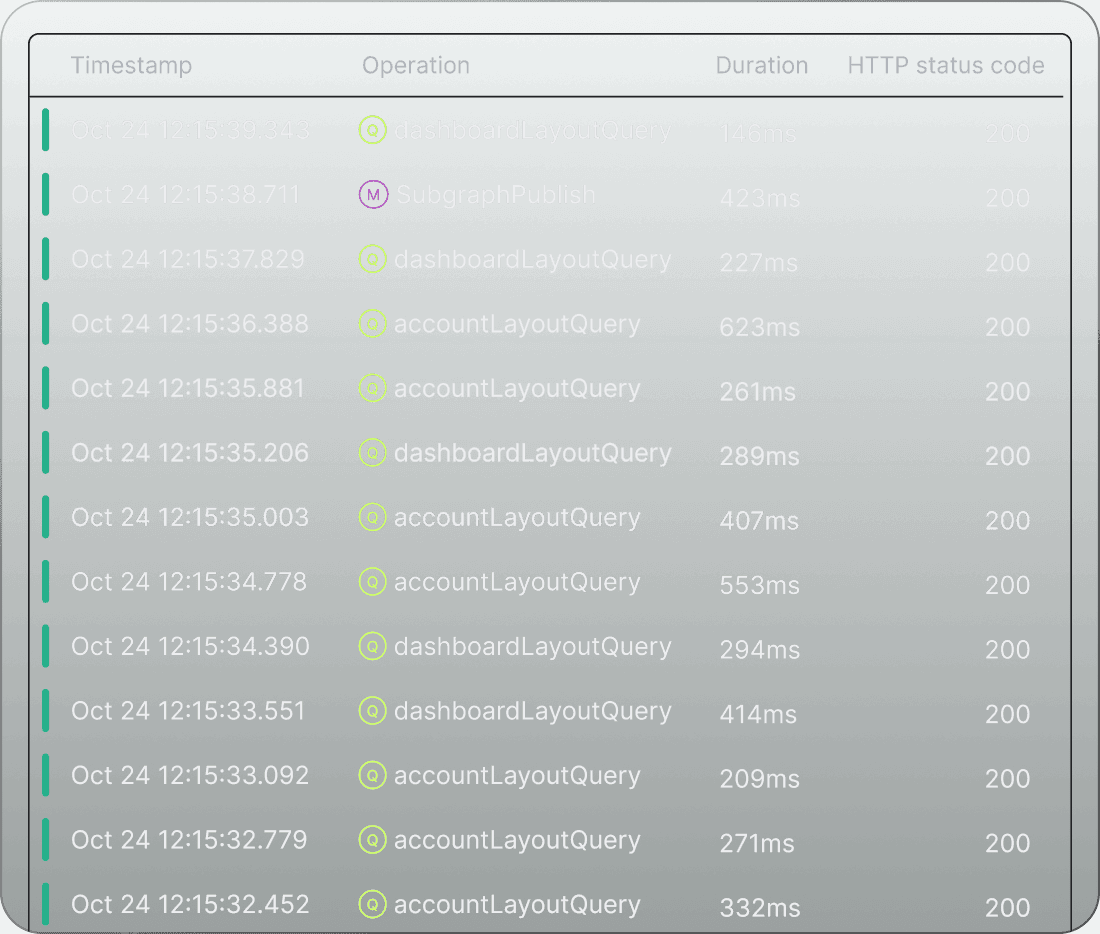Click the query icon beside dashboardLayoutQuery at 12:15:34.390
The width and height of the screenshot is (1100, 934).
click(x=373, y=647)
